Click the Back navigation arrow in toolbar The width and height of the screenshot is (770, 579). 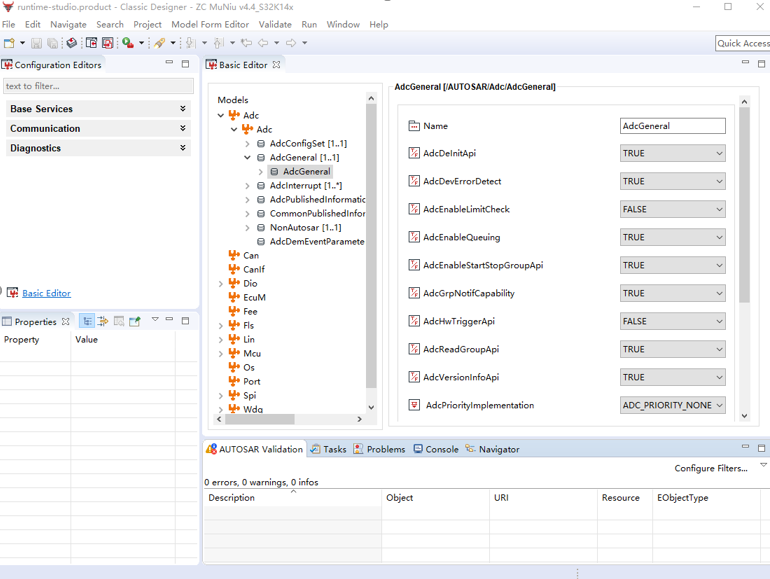263,43
